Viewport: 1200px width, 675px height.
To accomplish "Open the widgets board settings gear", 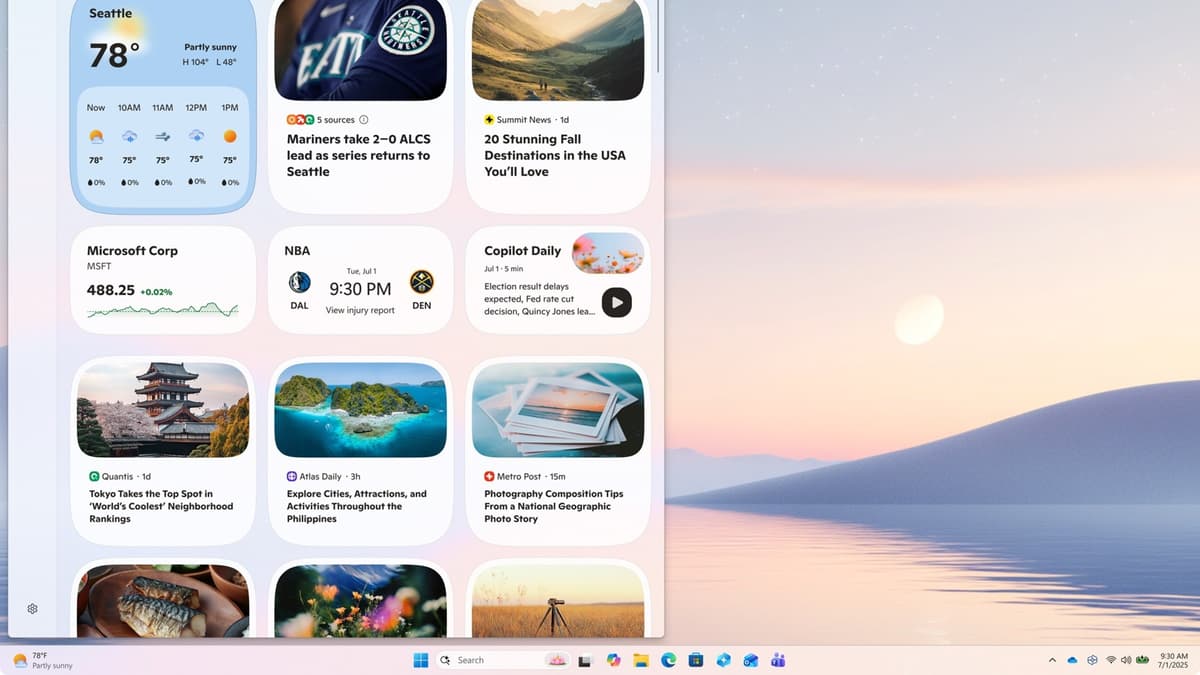I will [x=31, y=608].
